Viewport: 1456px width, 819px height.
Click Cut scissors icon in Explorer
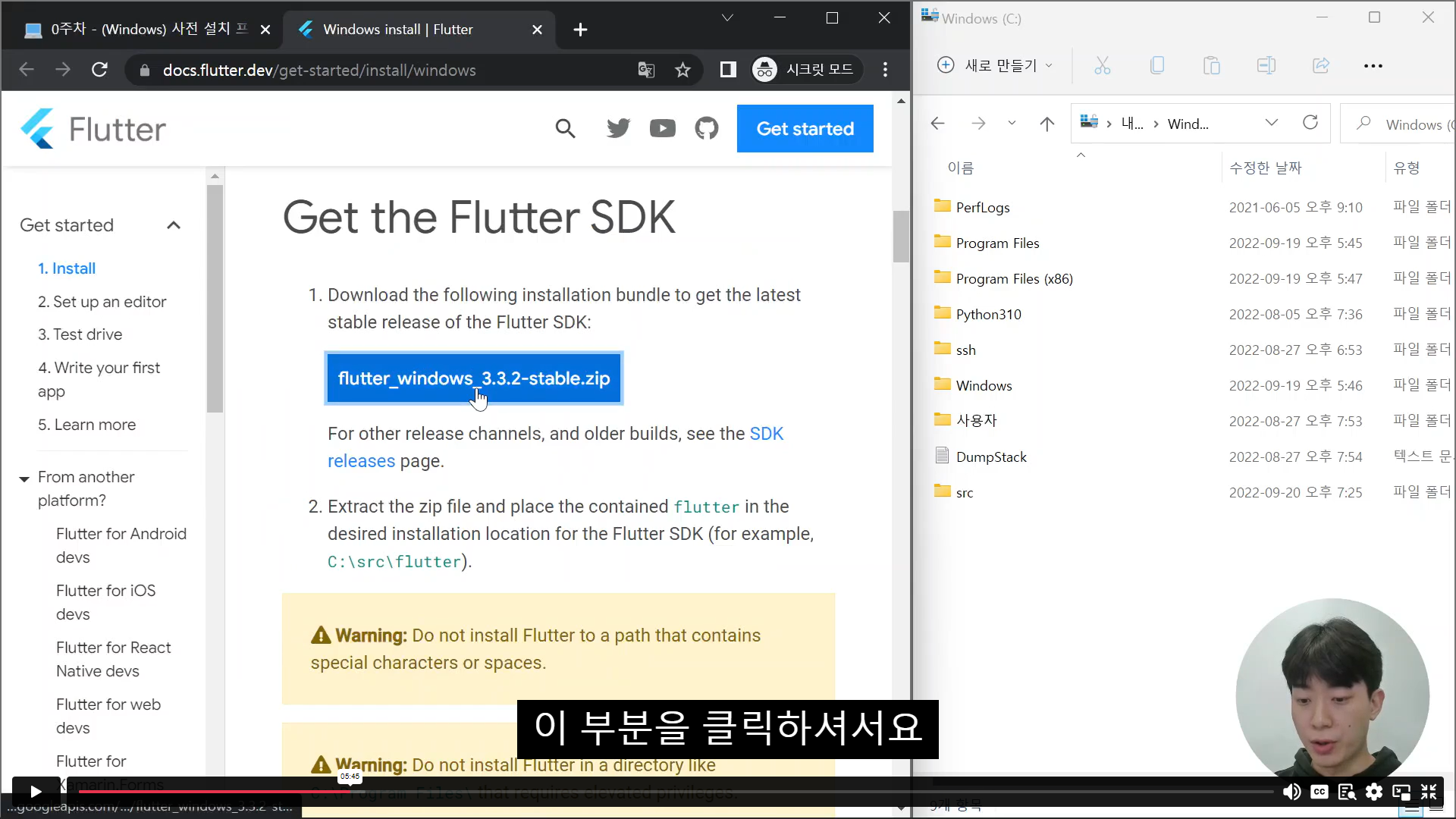click(1103, 65)
